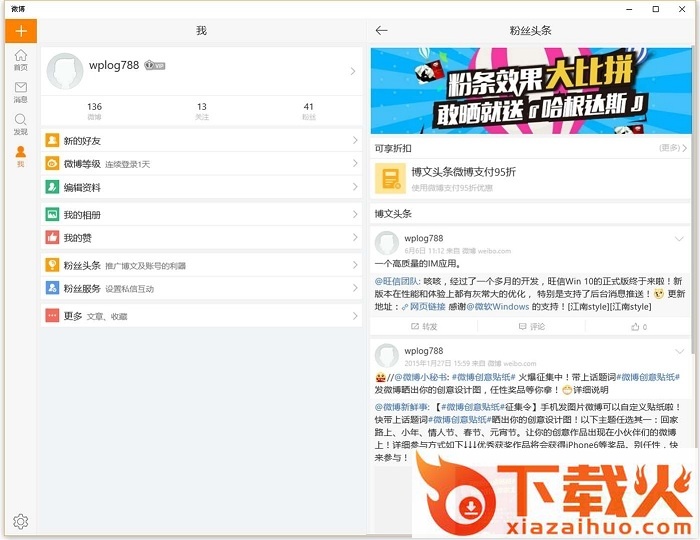Open chevron on the 更多 row
Screen dimensions: 700x540
click(x=355, y=316)
